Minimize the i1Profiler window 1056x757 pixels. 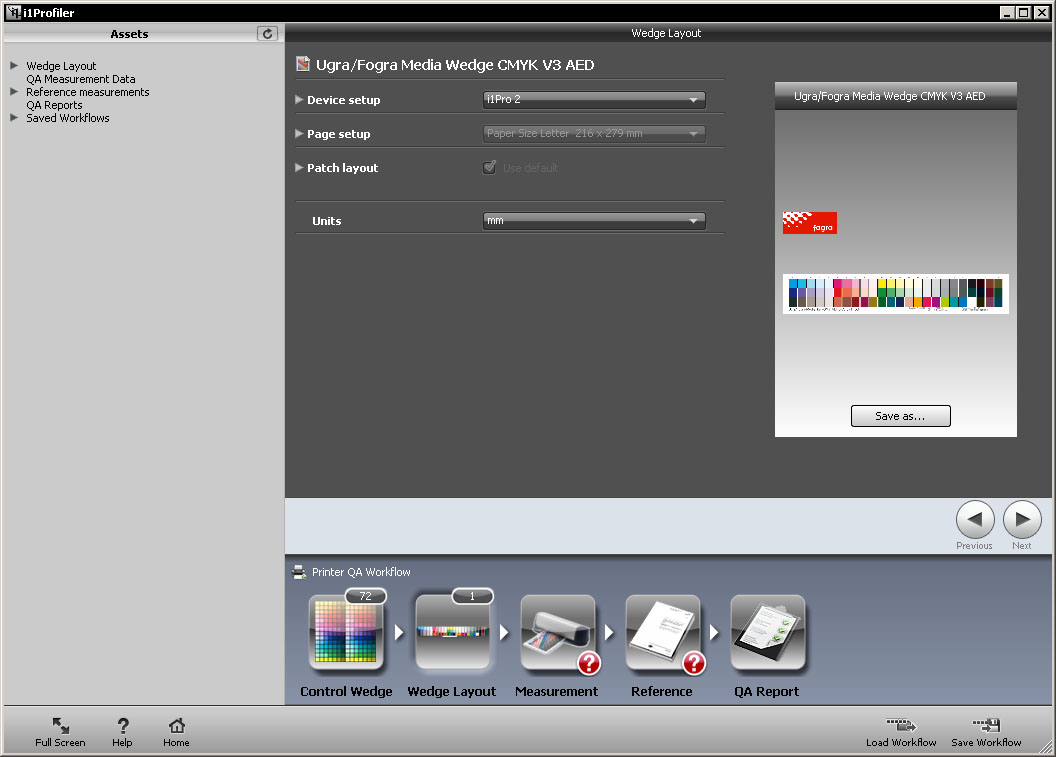(1007, 12)
